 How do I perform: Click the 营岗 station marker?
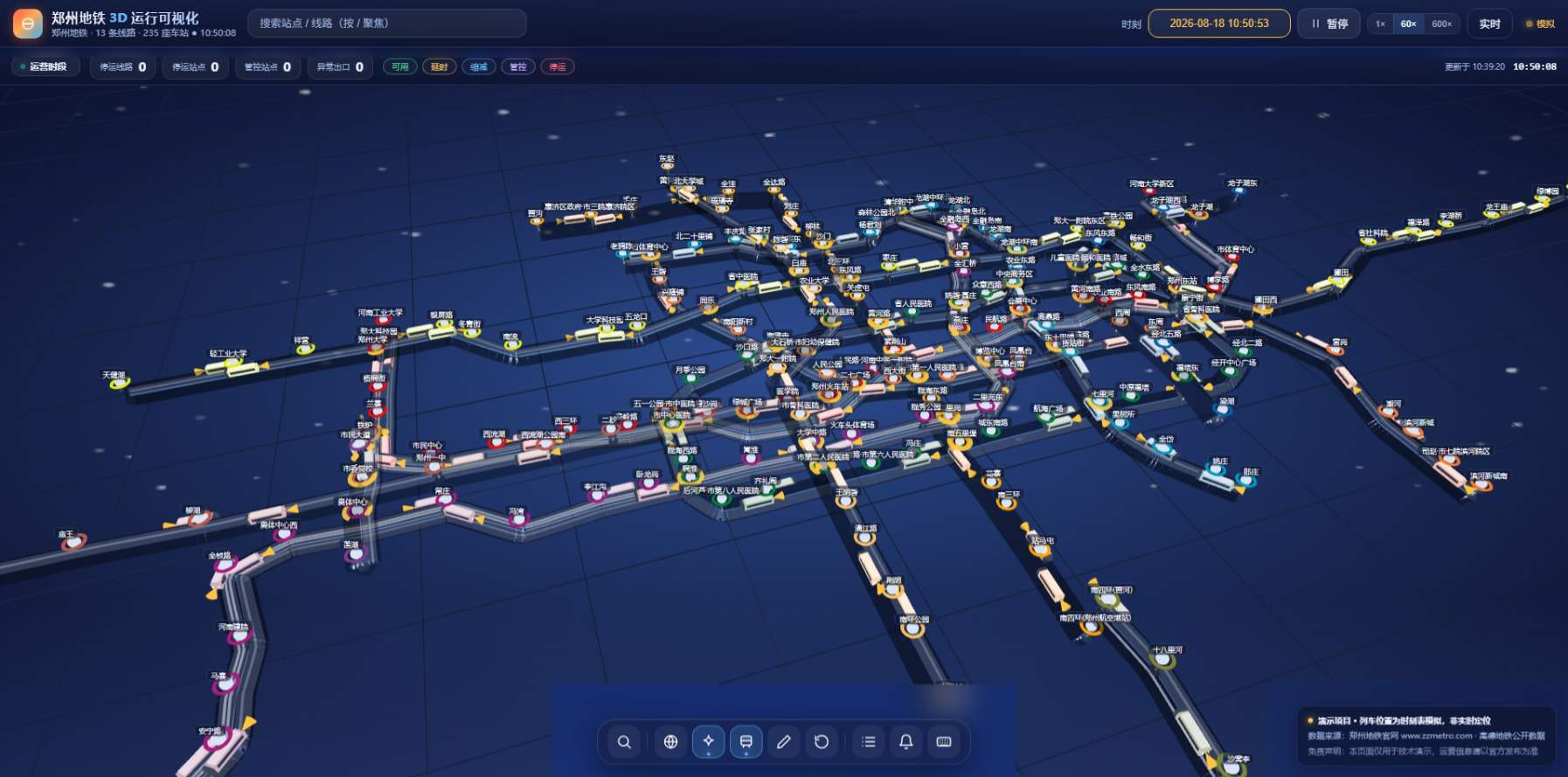pos(1336,350)
